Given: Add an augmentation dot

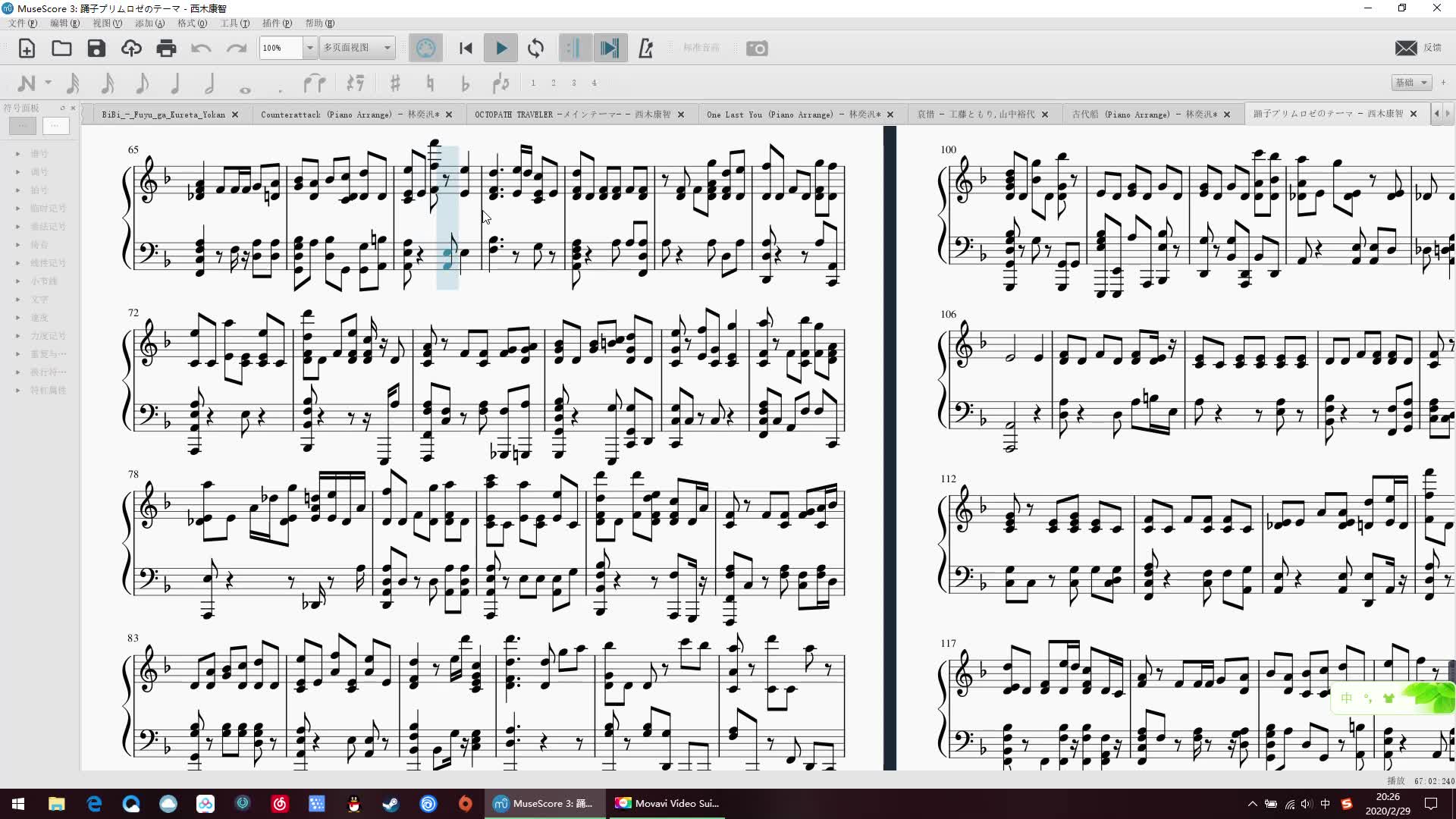Looking at the screenshot, I should (280, 89).
